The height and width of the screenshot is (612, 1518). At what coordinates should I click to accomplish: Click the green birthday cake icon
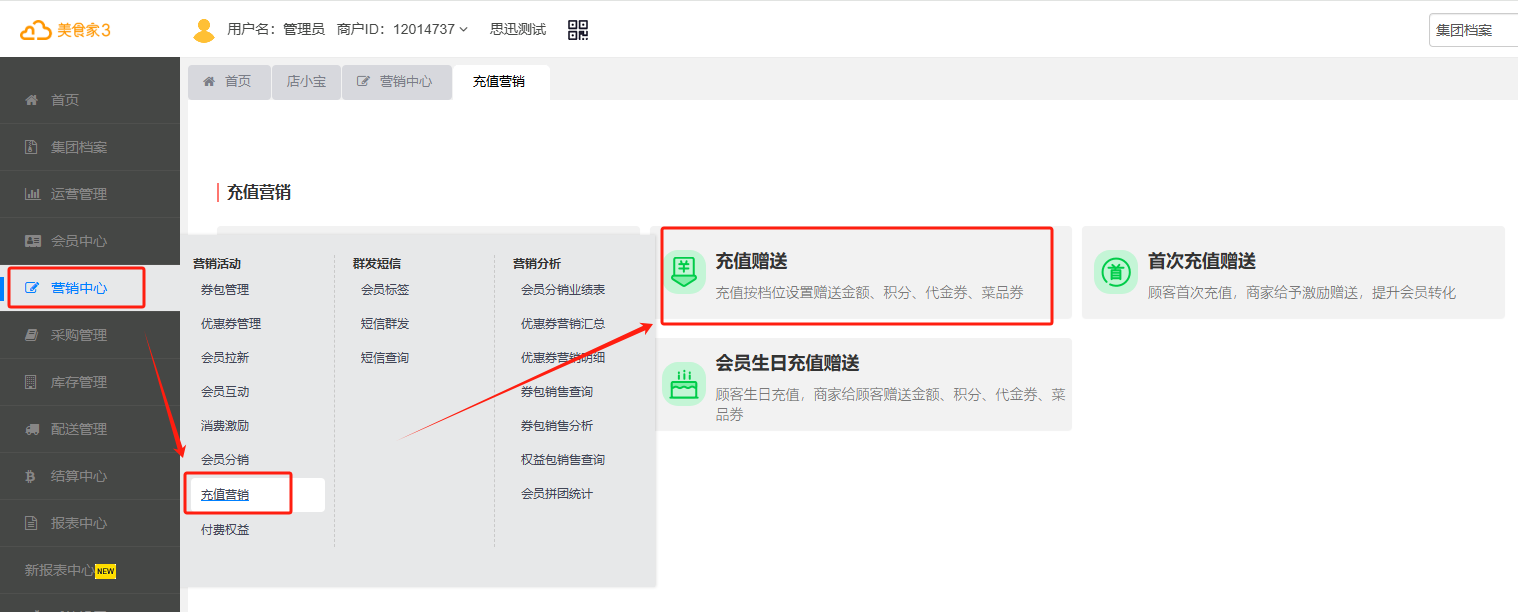[x=684, y=384]
